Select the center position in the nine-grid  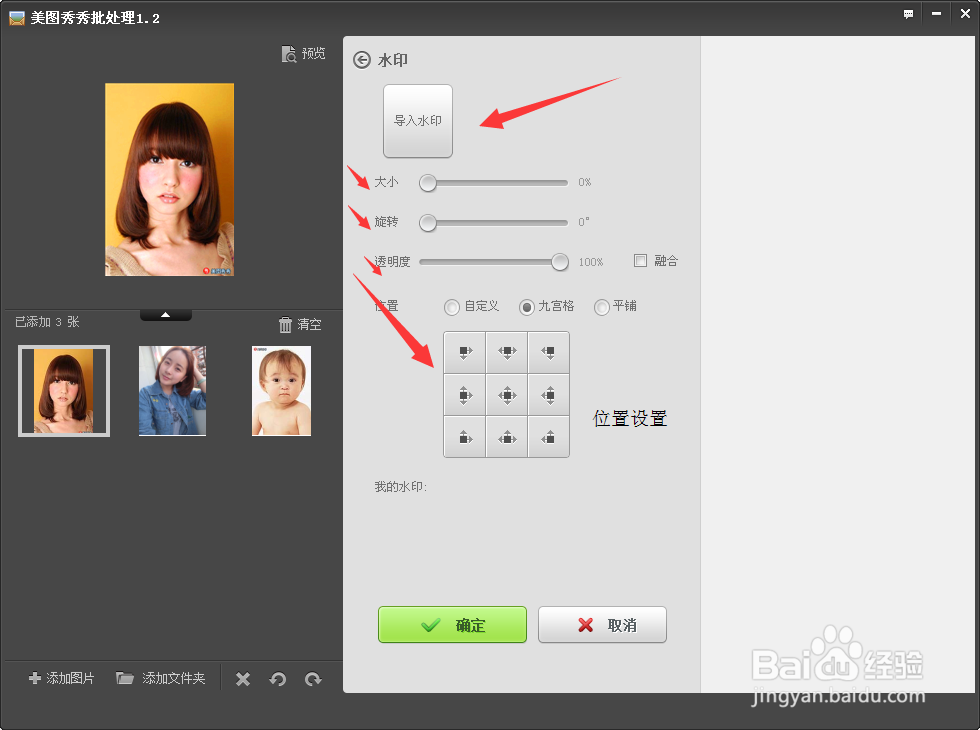point(506,393)
